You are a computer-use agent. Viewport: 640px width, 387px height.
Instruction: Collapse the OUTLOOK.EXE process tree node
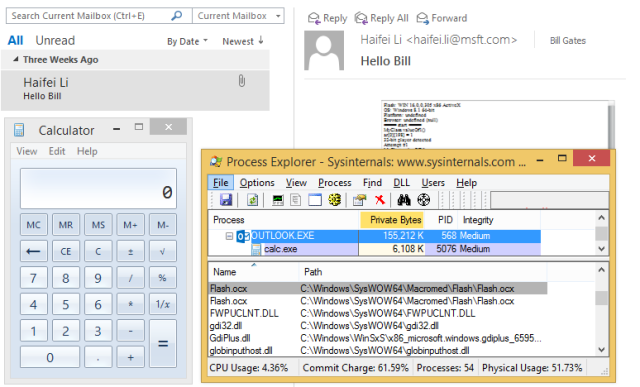point(229,236)
